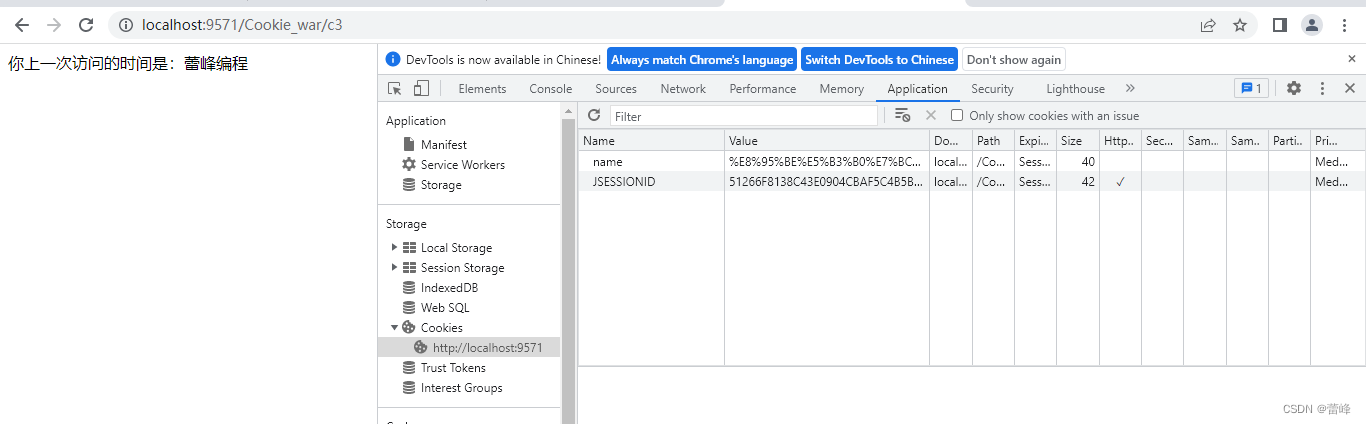Reload the page with the refresh icon
Image resolution: width=1366 pixels, height=424 pixels.
tap(86, 25)
